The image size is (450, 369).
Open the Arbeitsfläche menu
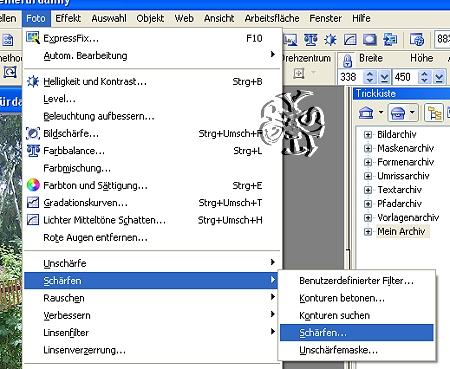[272, 18]
